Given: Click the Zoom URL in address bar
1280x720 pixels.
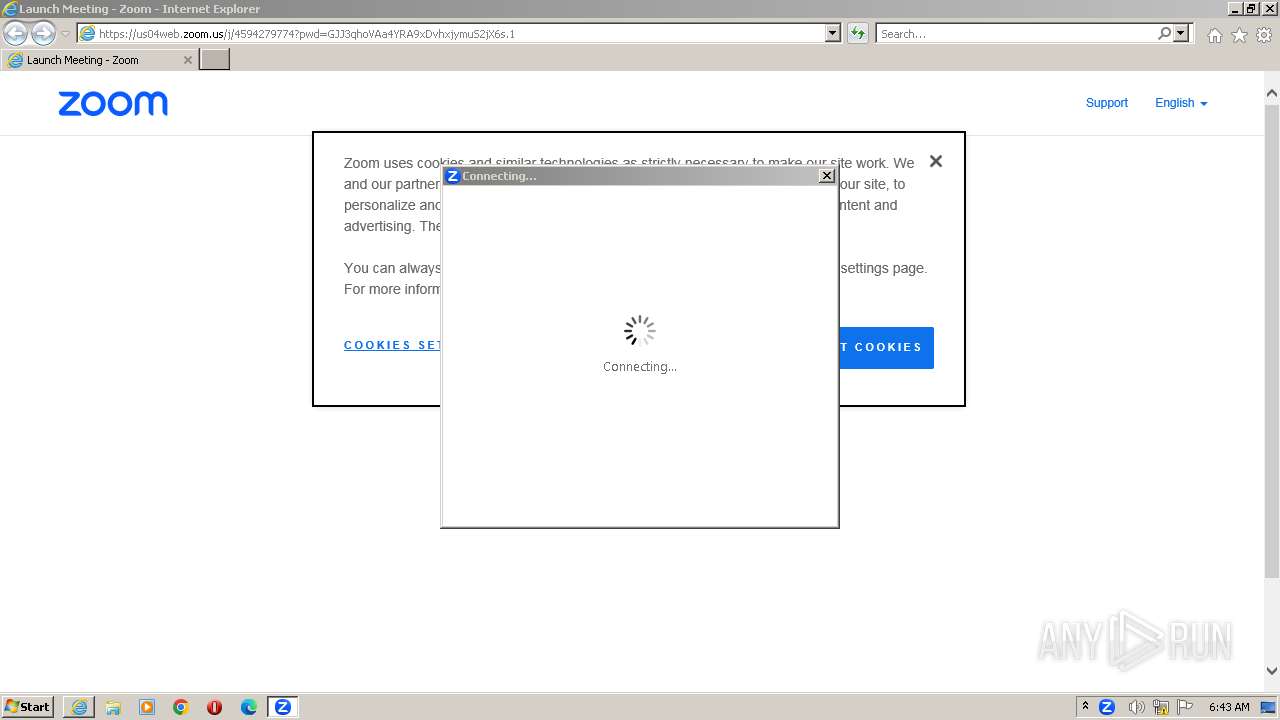Looking at the screenshot, I should pyautogui.click(x=306, y=34).
